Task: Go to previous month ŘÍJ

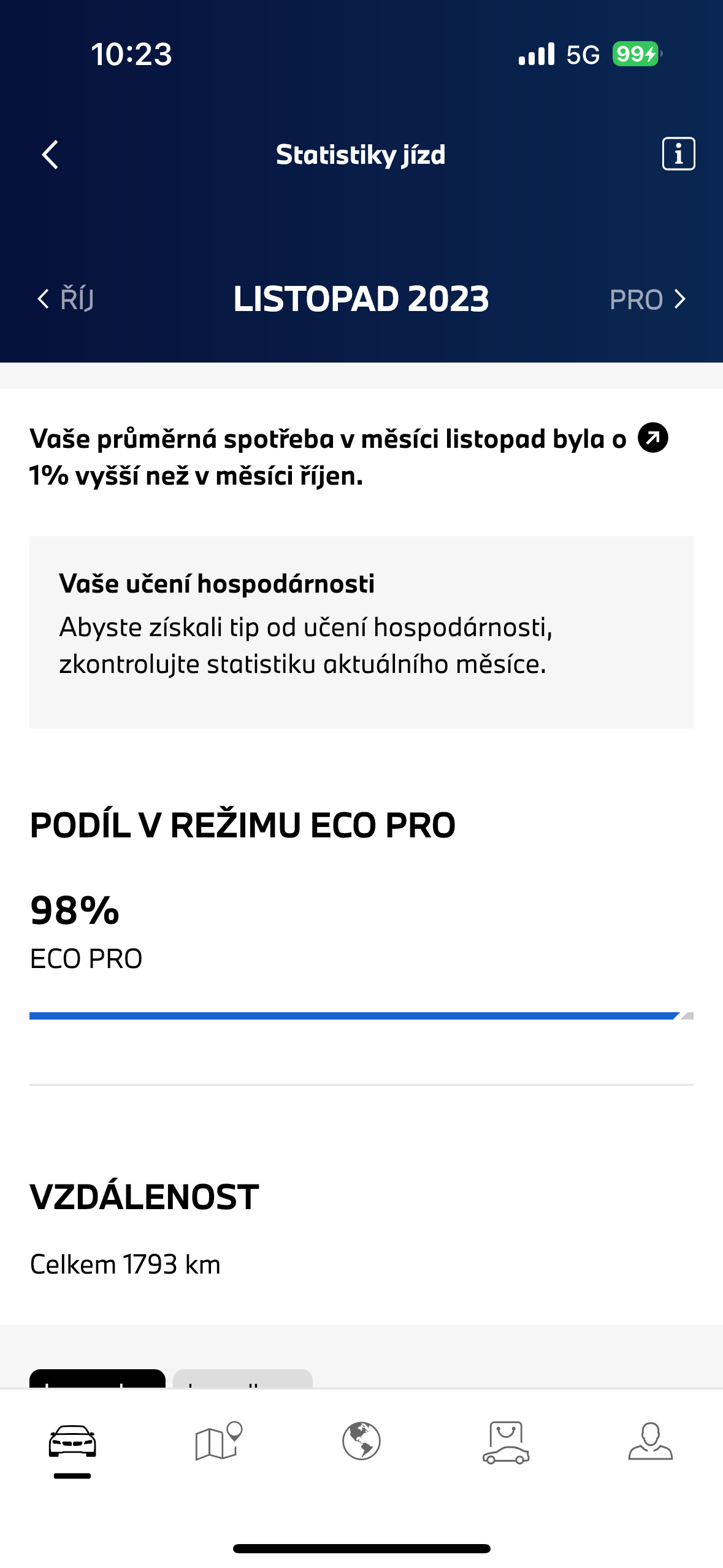Action: (x=66, y=299)
